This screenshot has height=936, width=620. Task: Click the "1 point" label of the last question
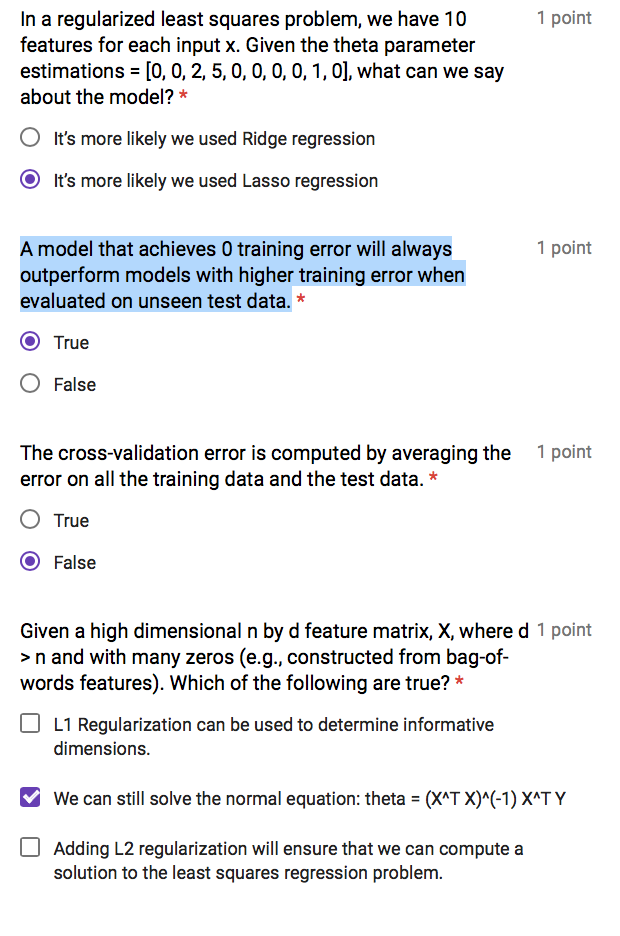click(x=563, y=630)
